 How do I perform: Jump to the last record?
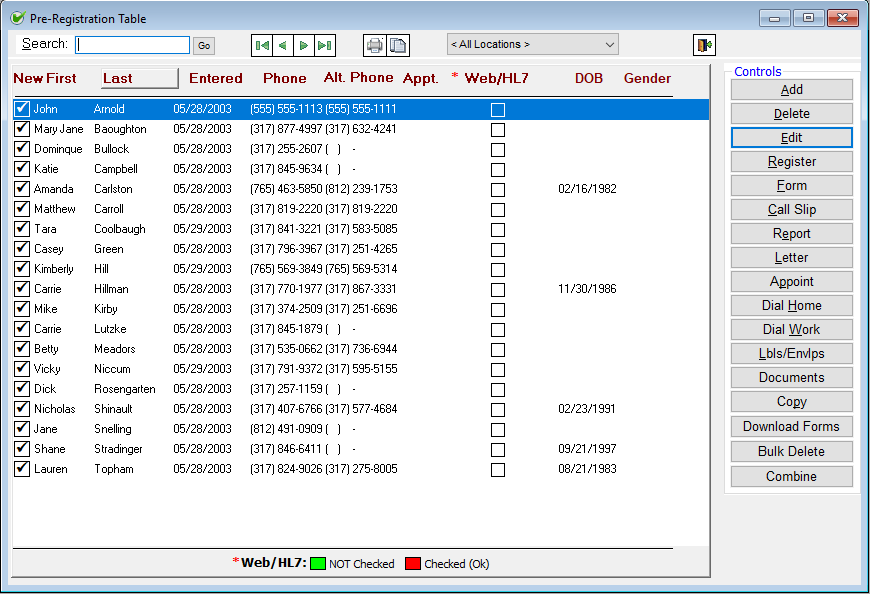coord(325,45)
